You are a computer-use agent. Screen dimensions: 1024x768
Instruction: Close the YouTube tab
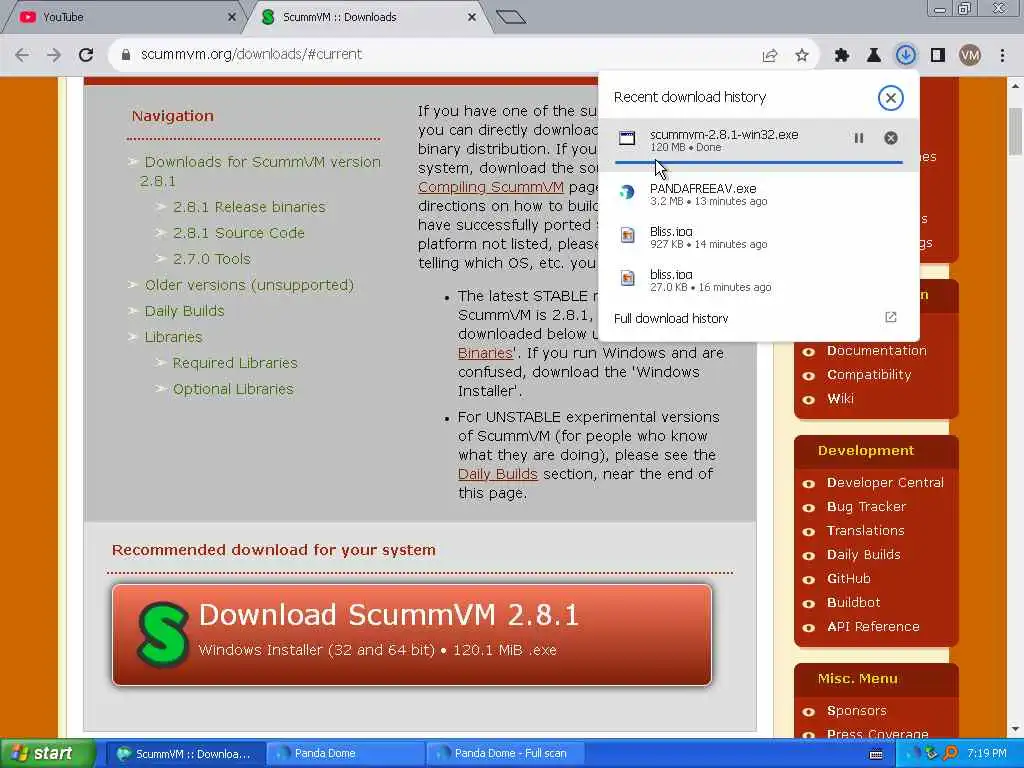coord(231,18)
